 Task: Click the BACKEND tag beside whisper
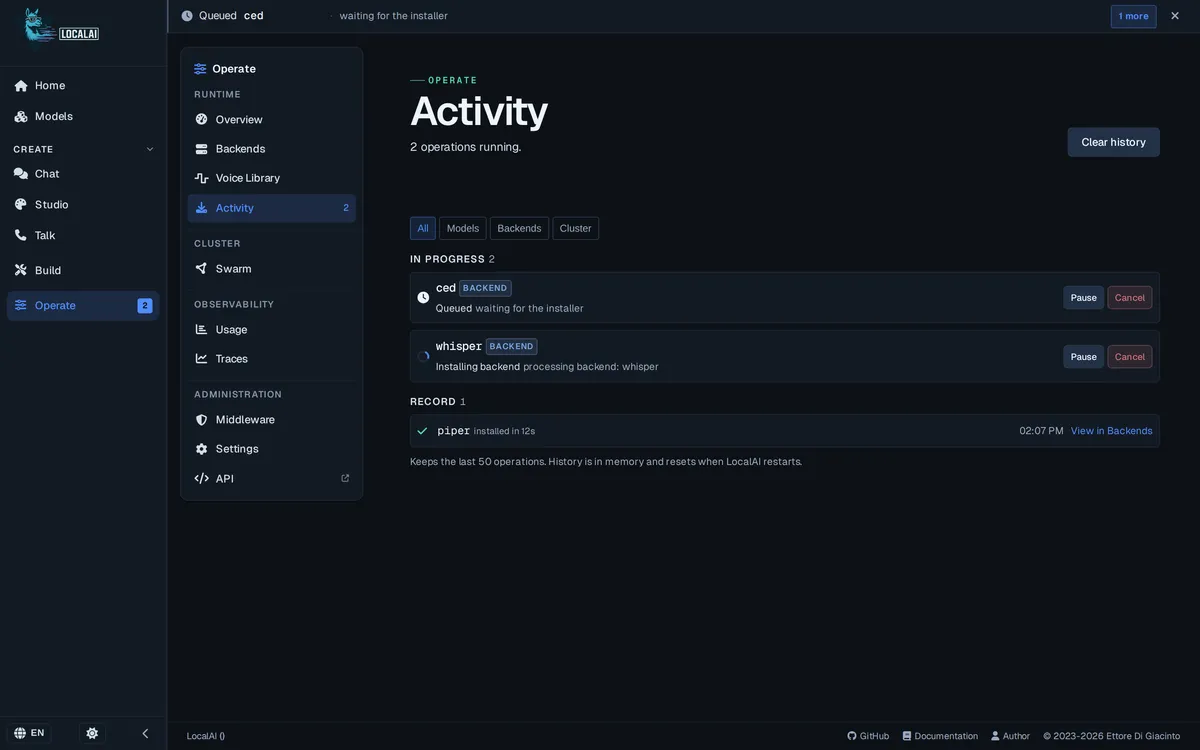coord(511,346)
